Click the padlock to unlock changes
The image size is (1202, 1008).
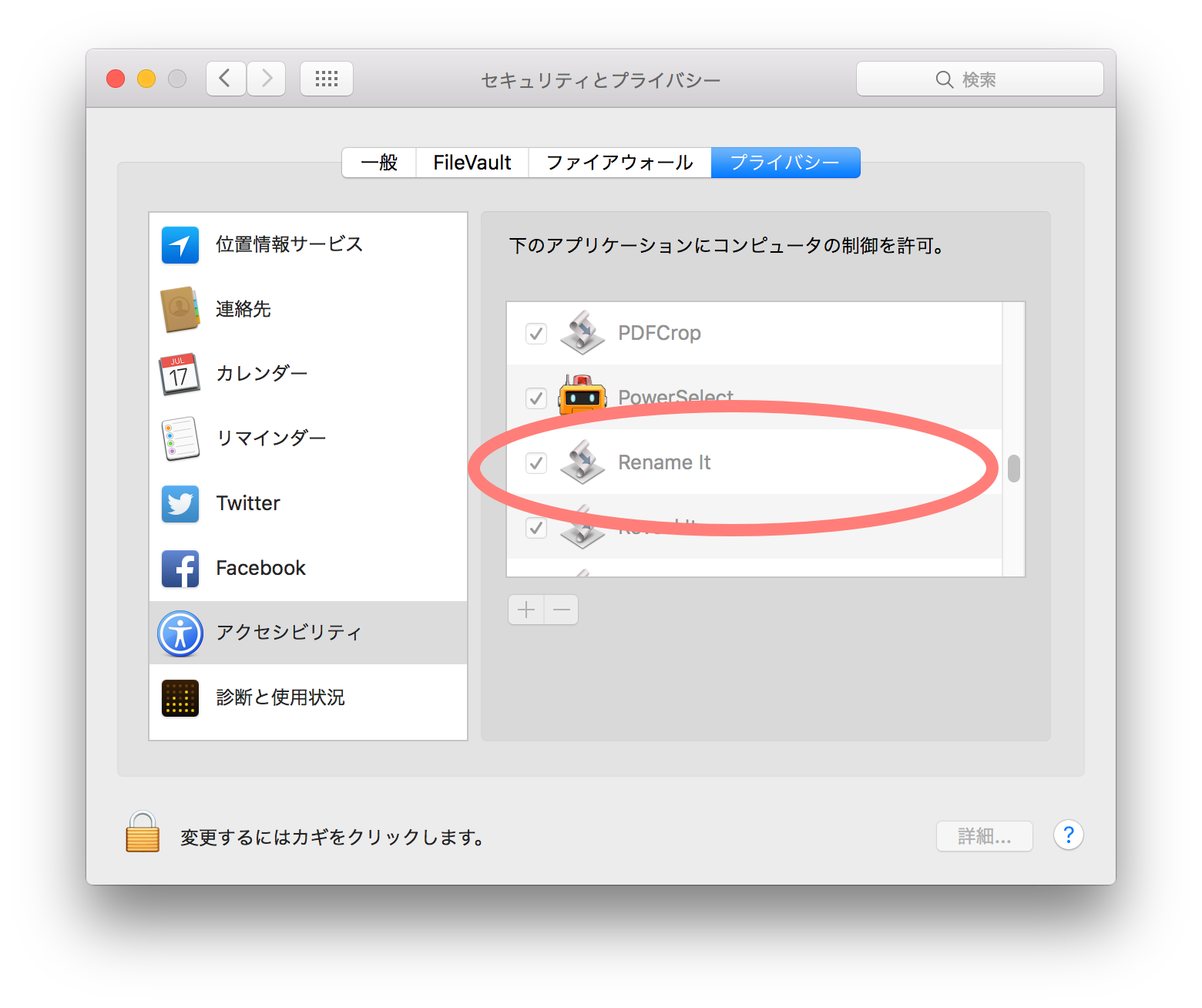click(143, 832)
